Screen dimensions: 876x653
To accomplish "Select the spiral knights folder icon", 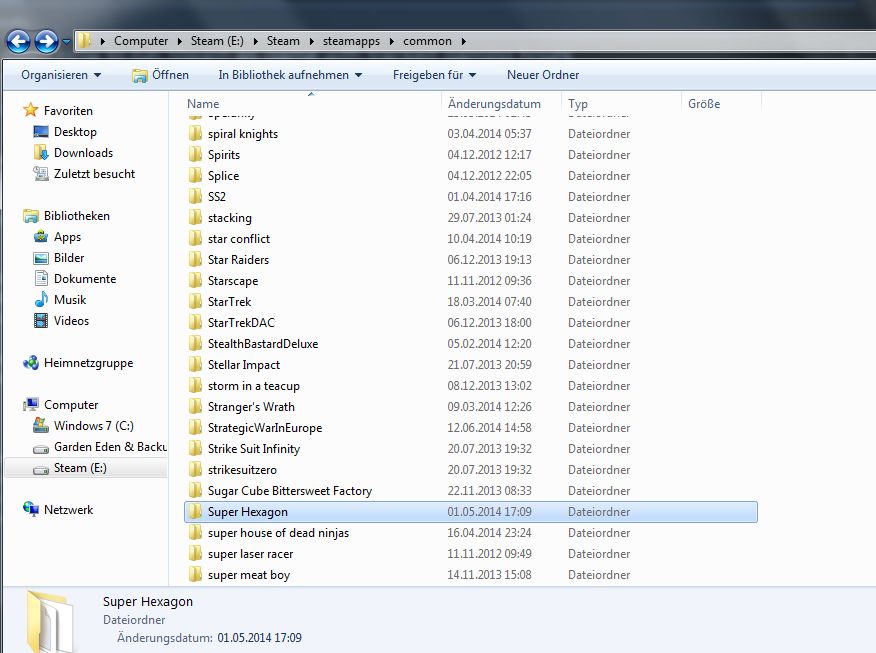I will [195, 134].
